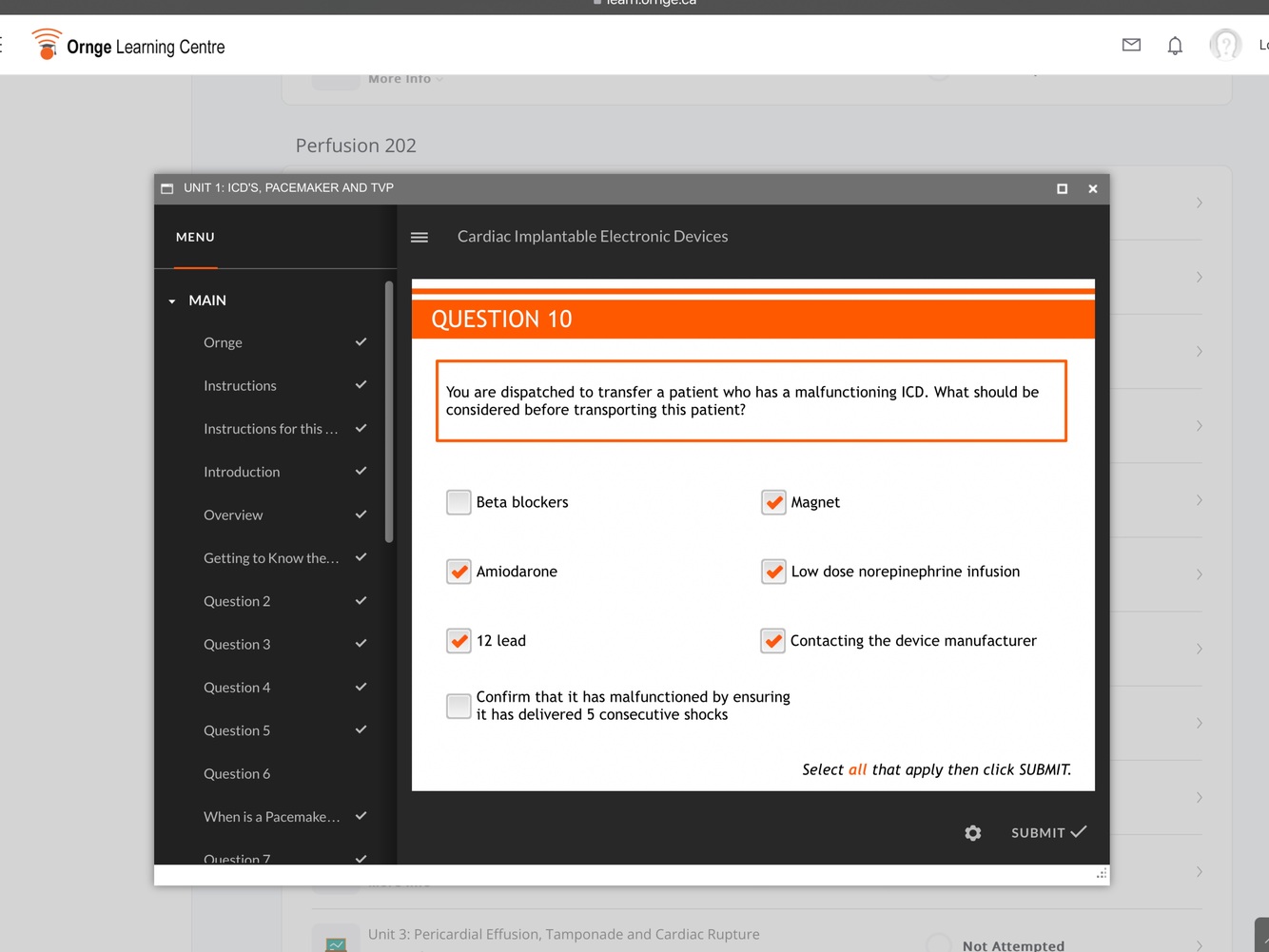
Task: Open the notifications bell icon
Action: [1175, 45]
